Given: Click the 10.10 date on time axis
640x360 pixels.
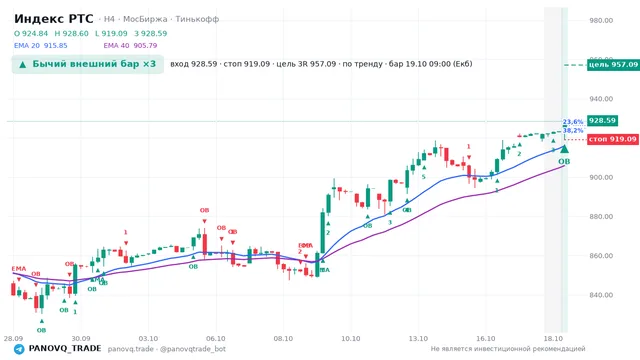Looking at the screenshot, I should 351,339.
